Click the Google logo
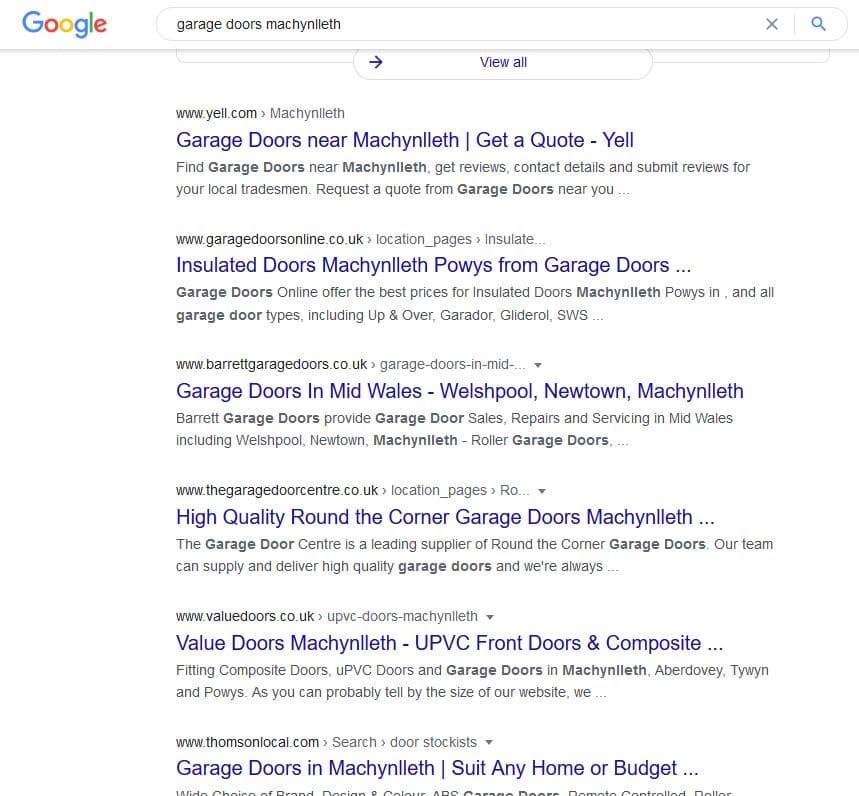 coord(64,24)
